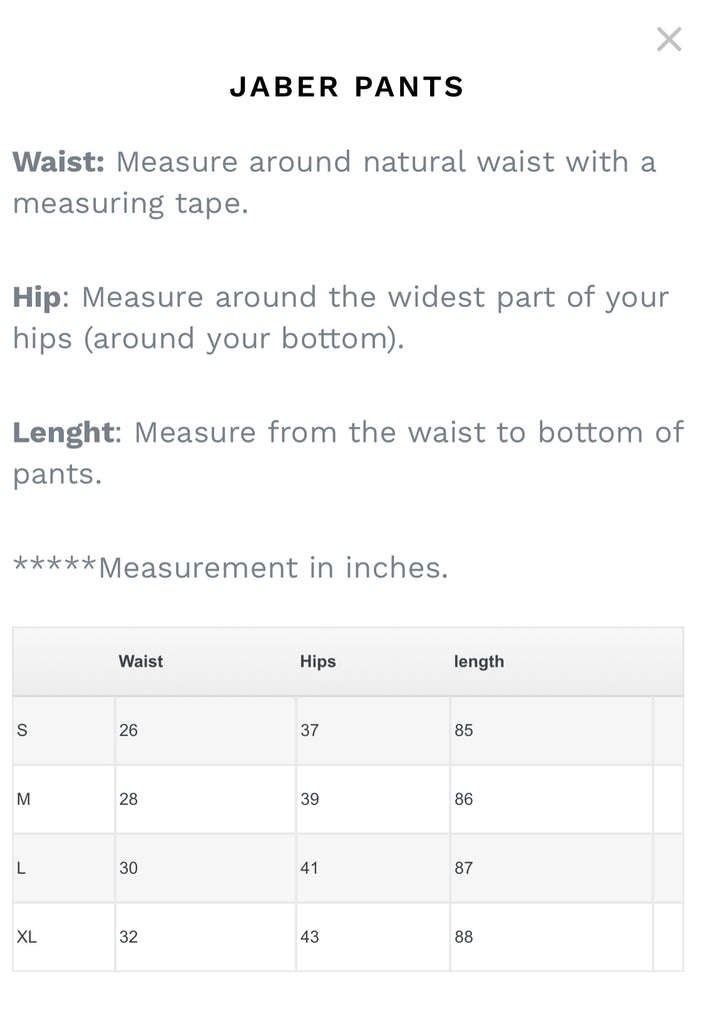
Task: Select the XL size row label
Action: (x=27, y=937)
